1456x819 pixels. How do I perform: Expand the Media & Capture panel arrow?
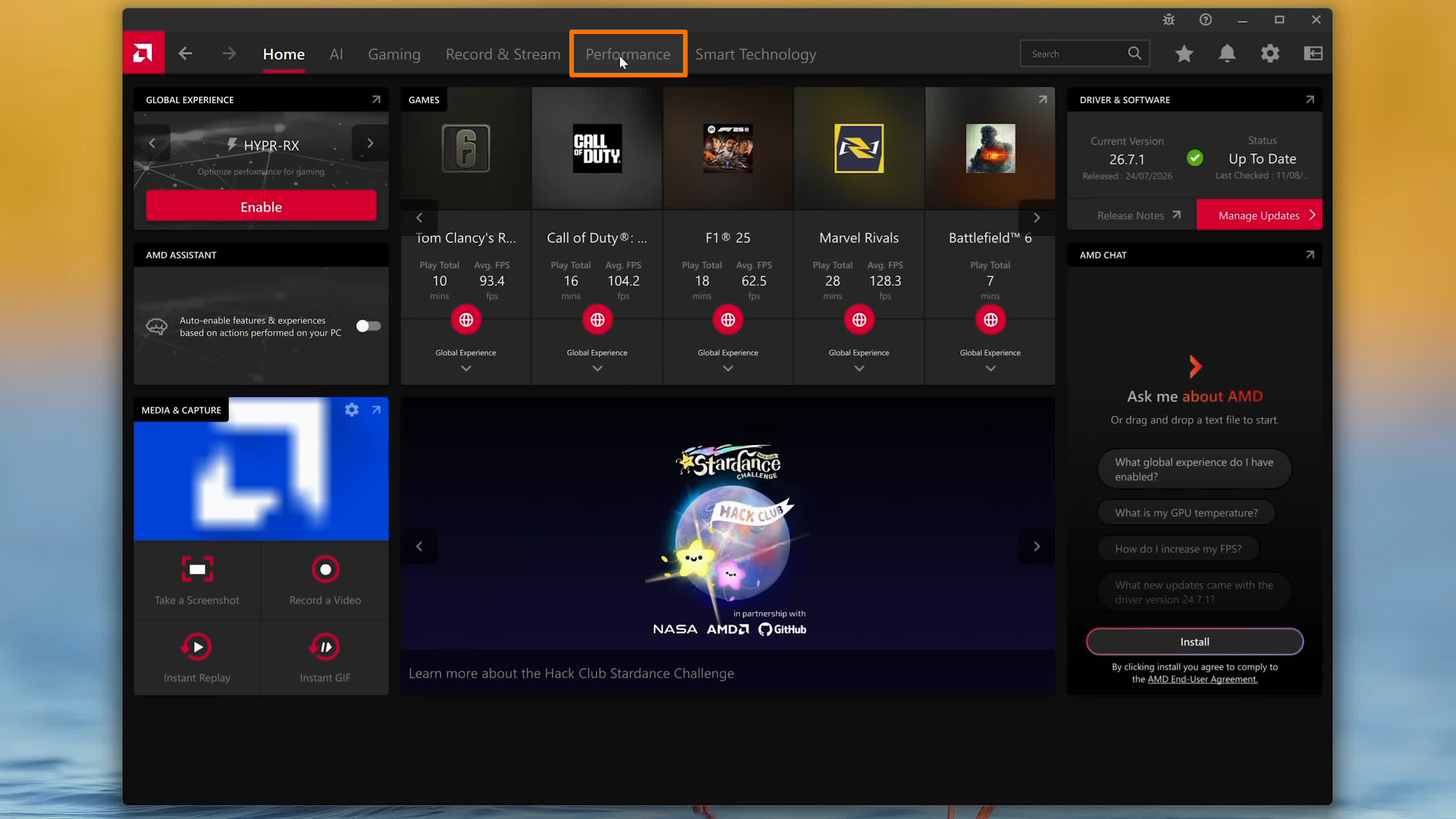[x=376, y=409]
